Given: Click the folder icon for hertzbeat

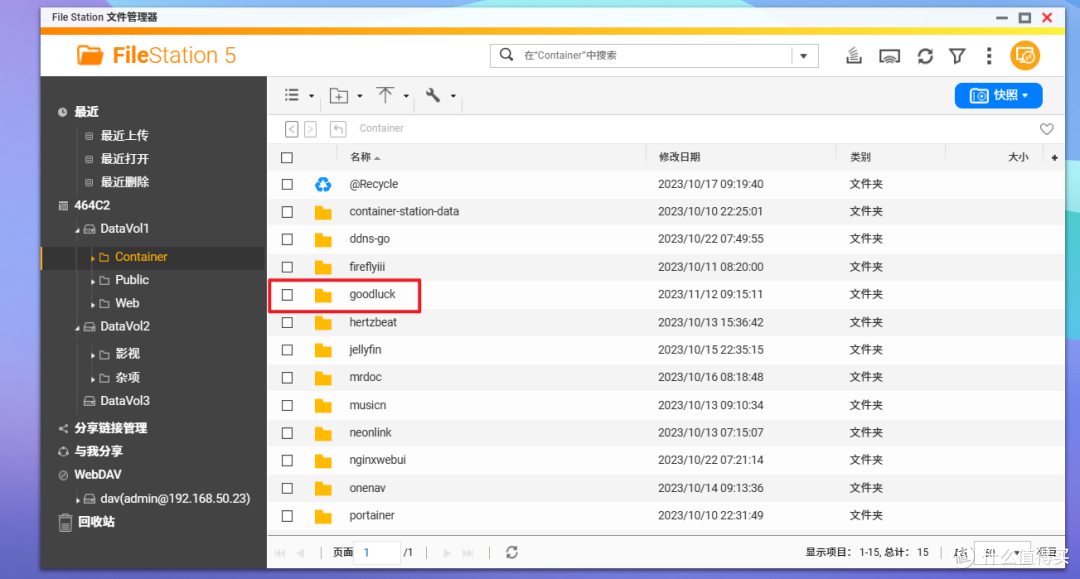Looking at the screenshot, I should click(323, 322).
